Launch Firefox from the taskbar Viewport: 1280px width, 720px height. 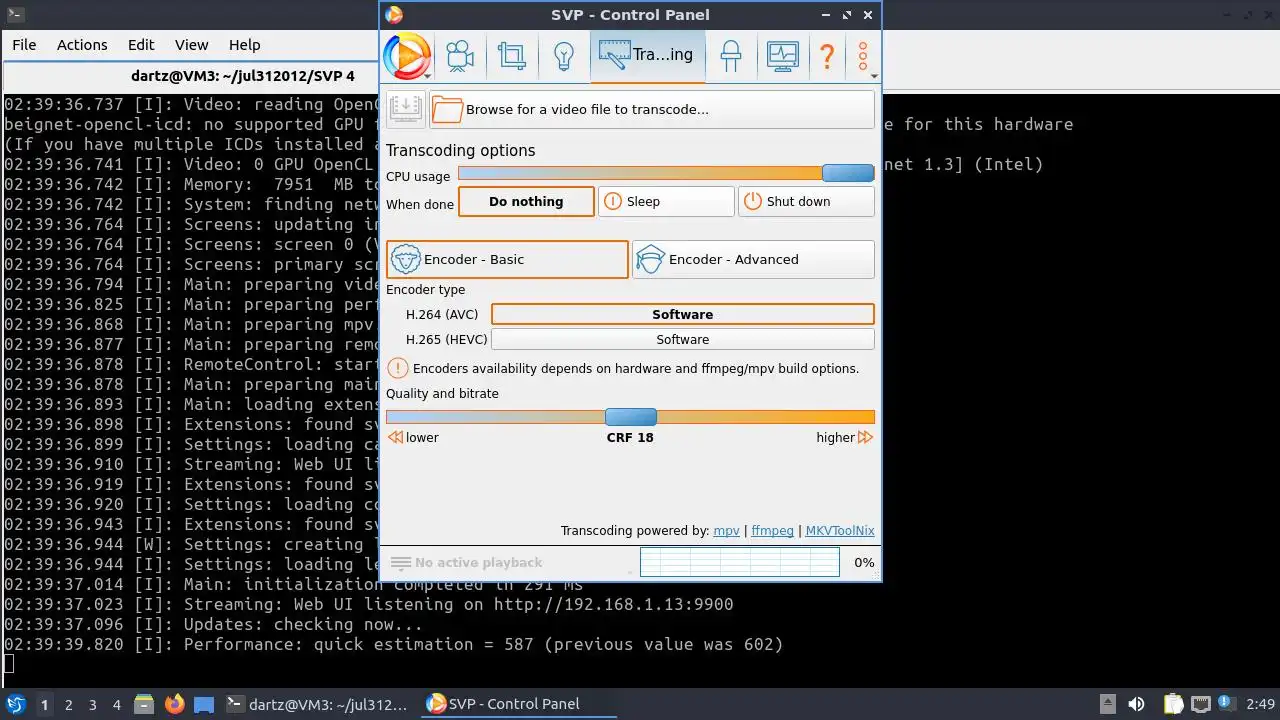(175, 704)
